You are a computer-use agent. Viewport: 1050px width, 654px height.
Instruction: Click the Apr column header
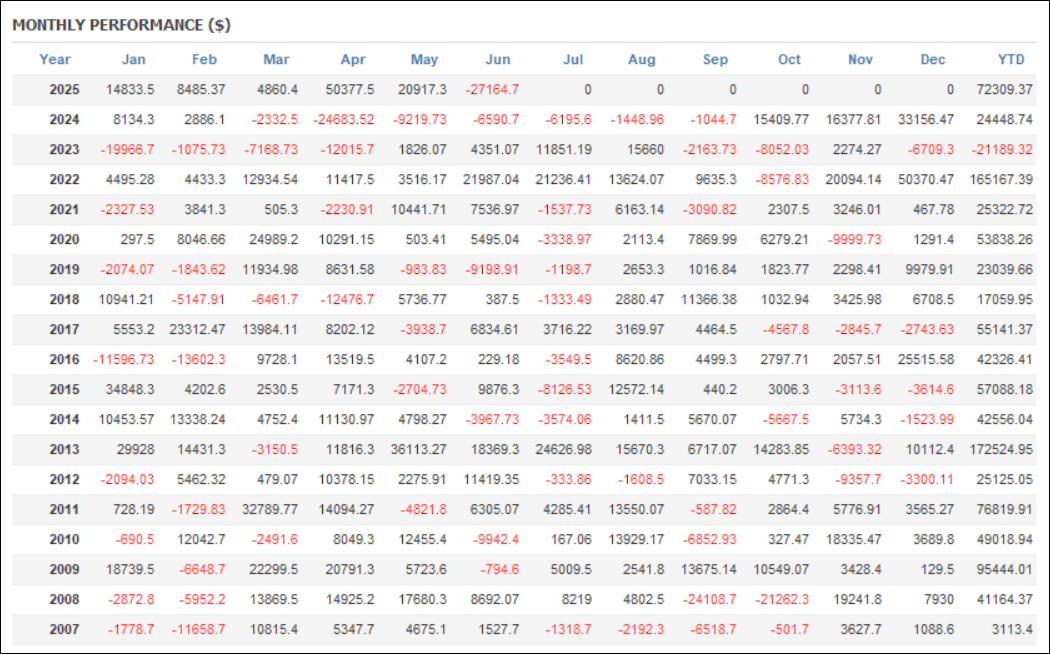coord(353,60)
